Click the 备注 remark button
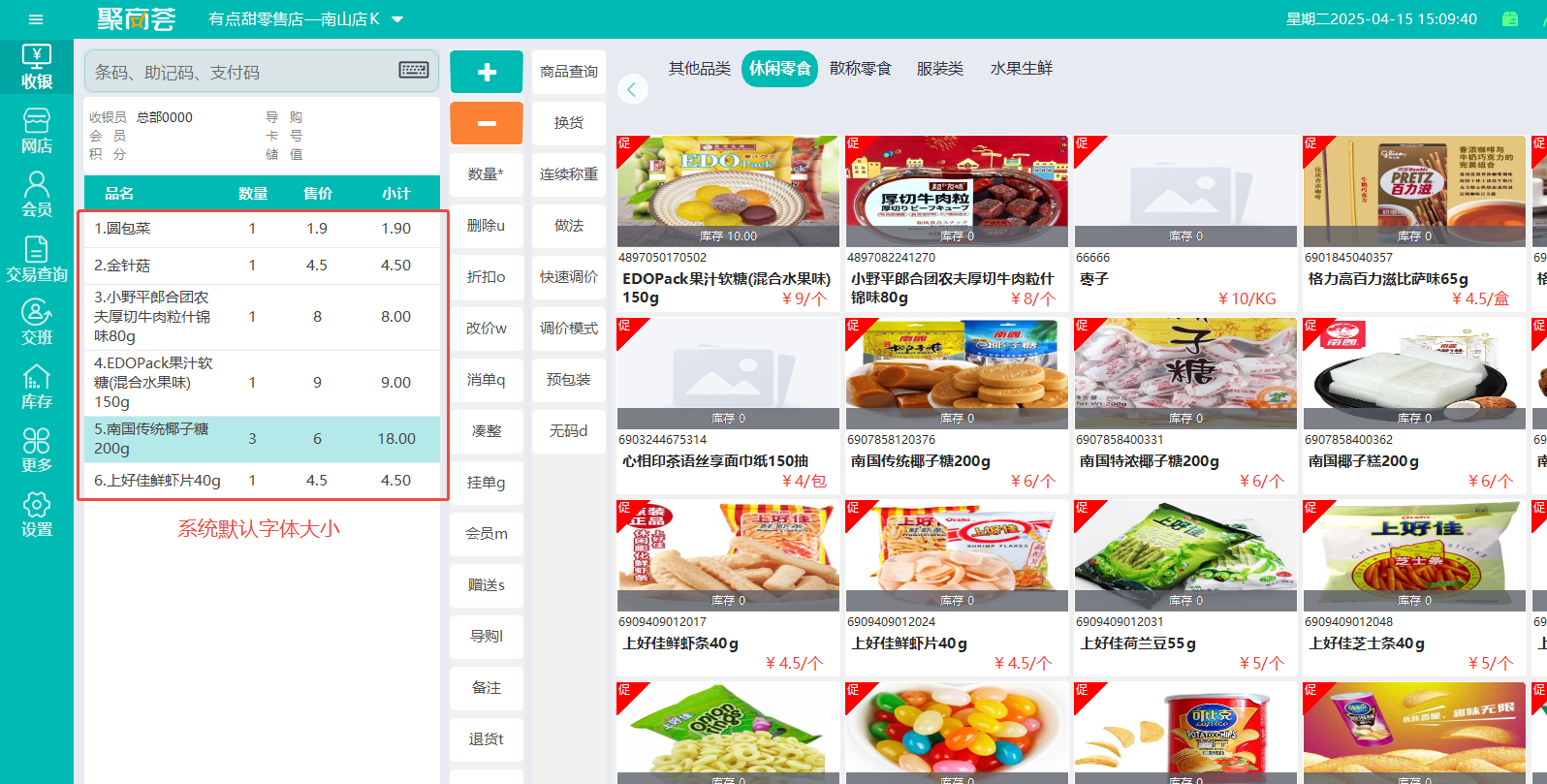The image size is (1547, 784). point(487,688)
